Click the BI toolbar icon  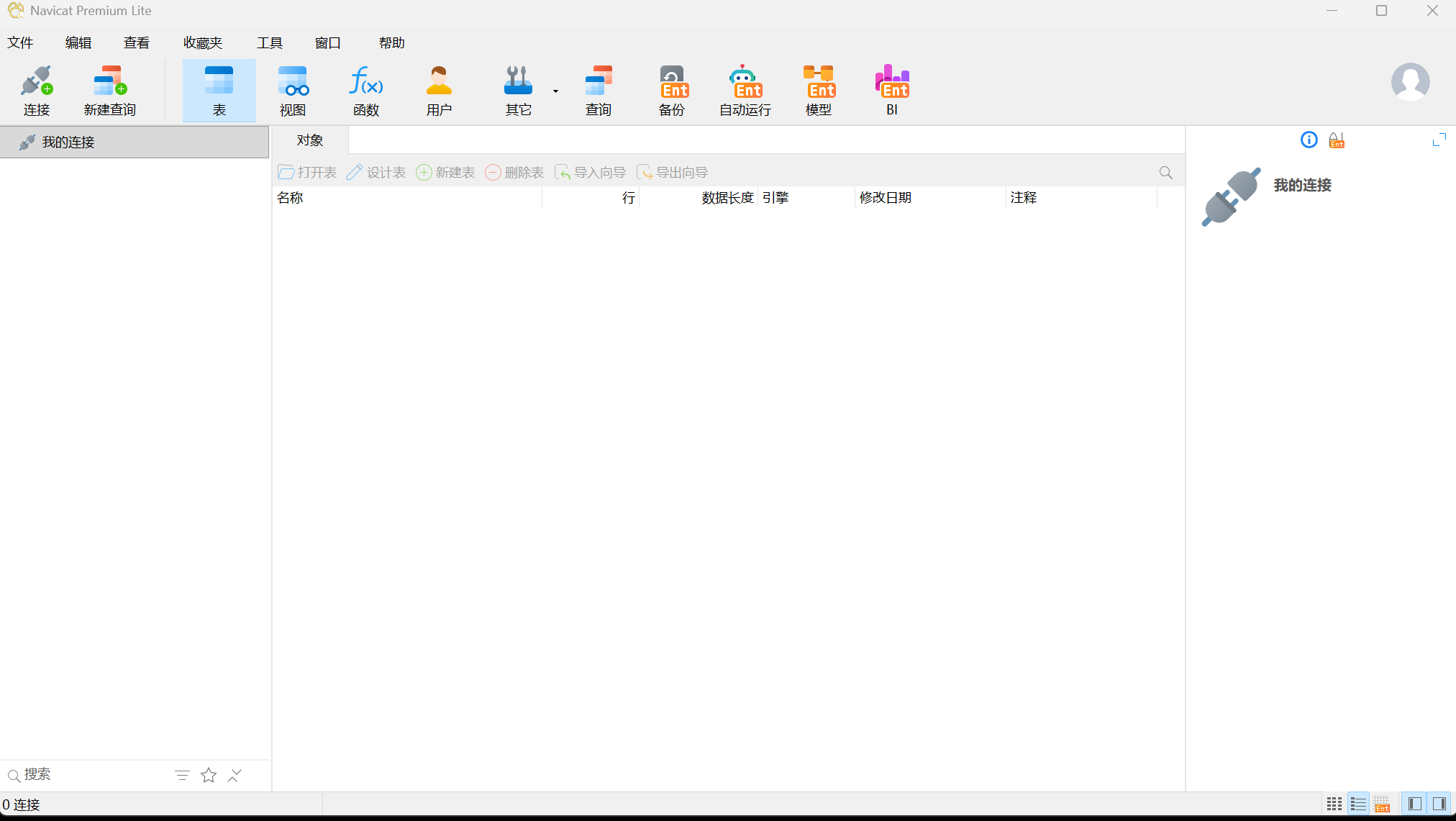(x=892, y=91)
